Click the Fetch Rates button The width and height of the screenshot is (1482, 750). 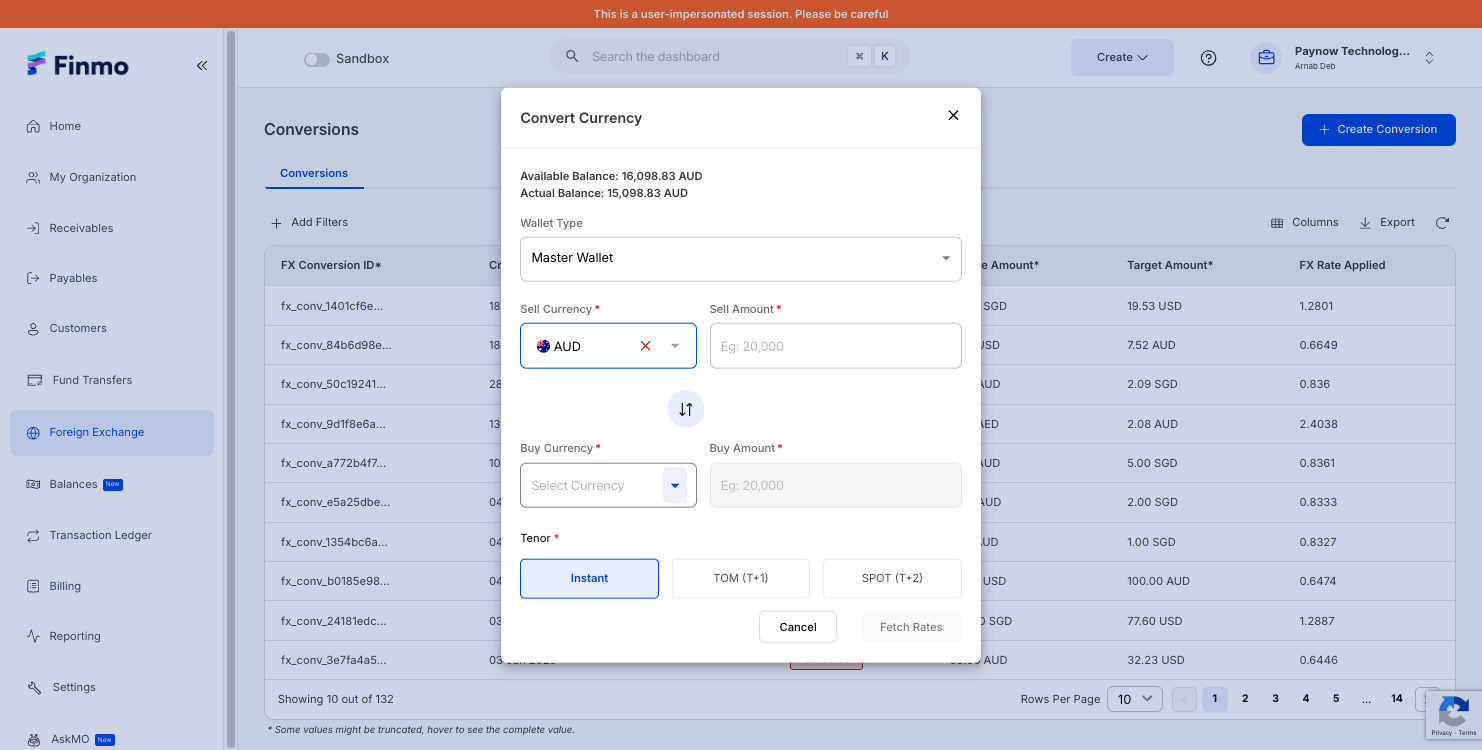(911, 627)
